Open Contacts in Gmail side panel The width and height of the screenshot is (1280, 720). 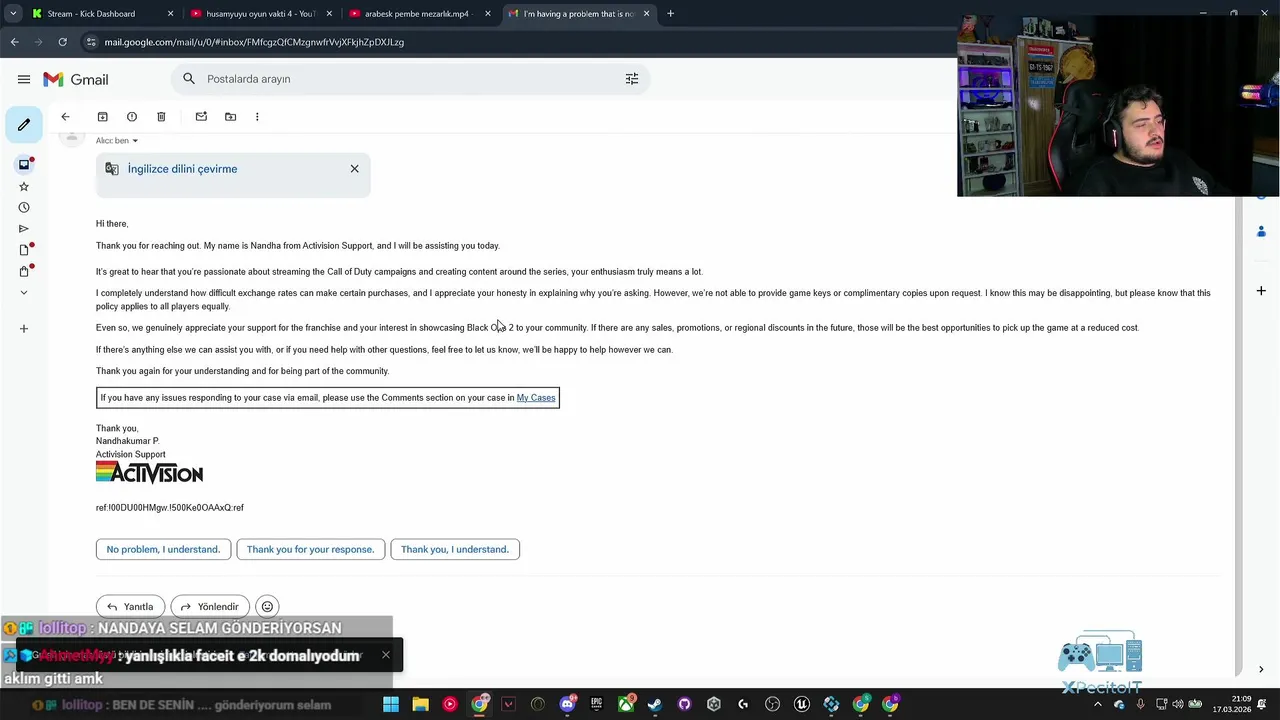coord(1261,231)
